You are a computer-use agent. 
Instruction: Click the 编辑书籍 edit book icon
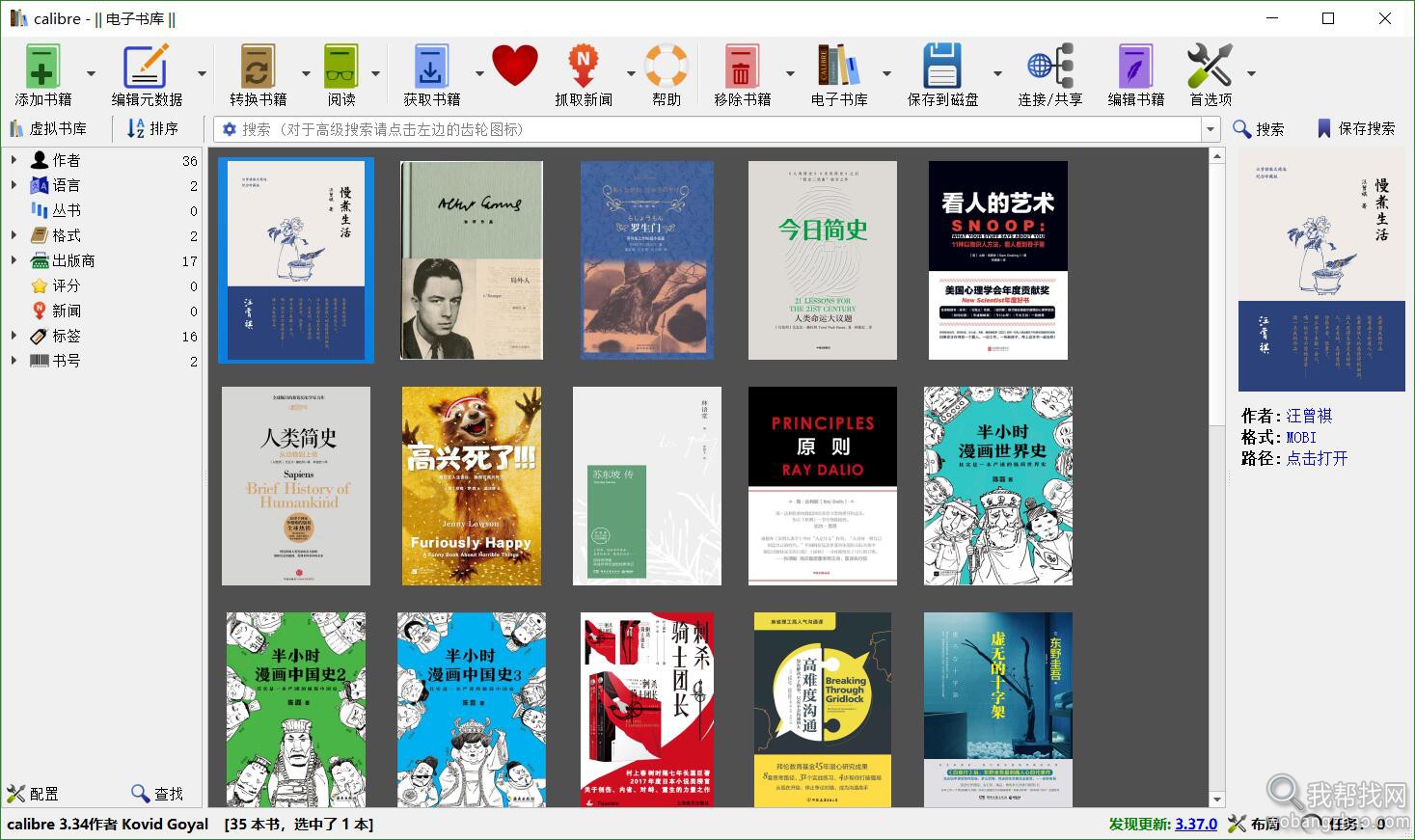[x=1135, y=67]
